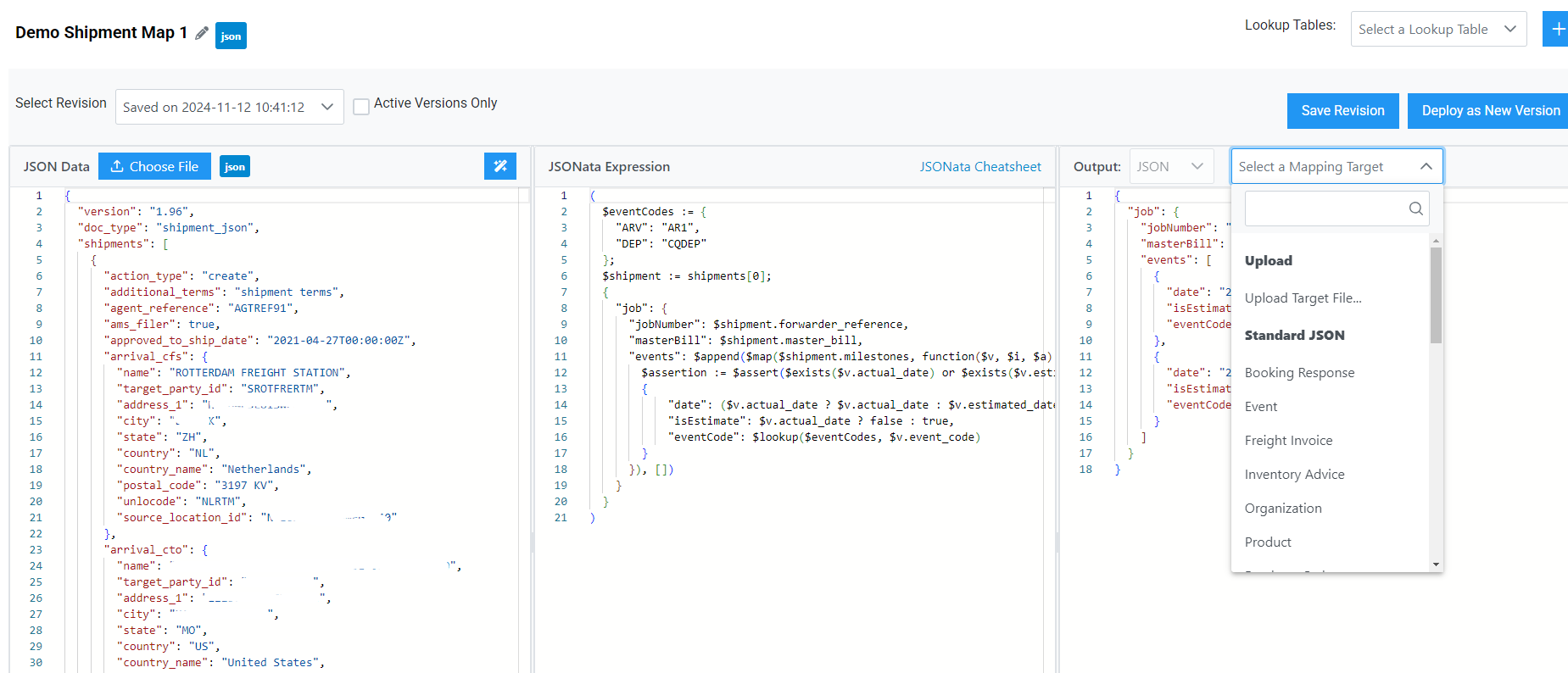Click the pencil edit icon beside map title
This screenshot has width=1568, height=673.
(202, 33)
